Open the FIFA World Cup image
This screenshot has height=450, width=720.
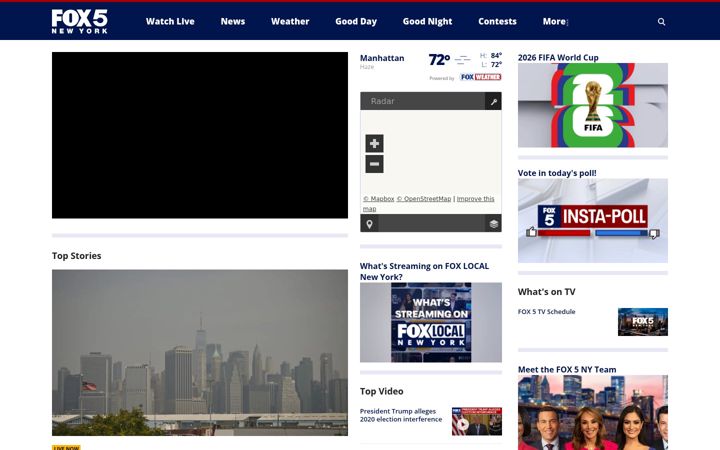point(593,105)
